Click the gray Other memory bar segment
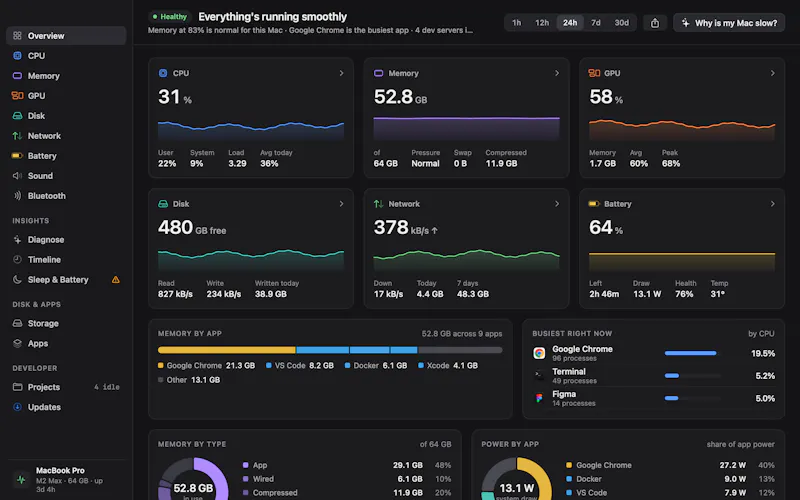Screen dimensions: 800x500 (460, 350)
